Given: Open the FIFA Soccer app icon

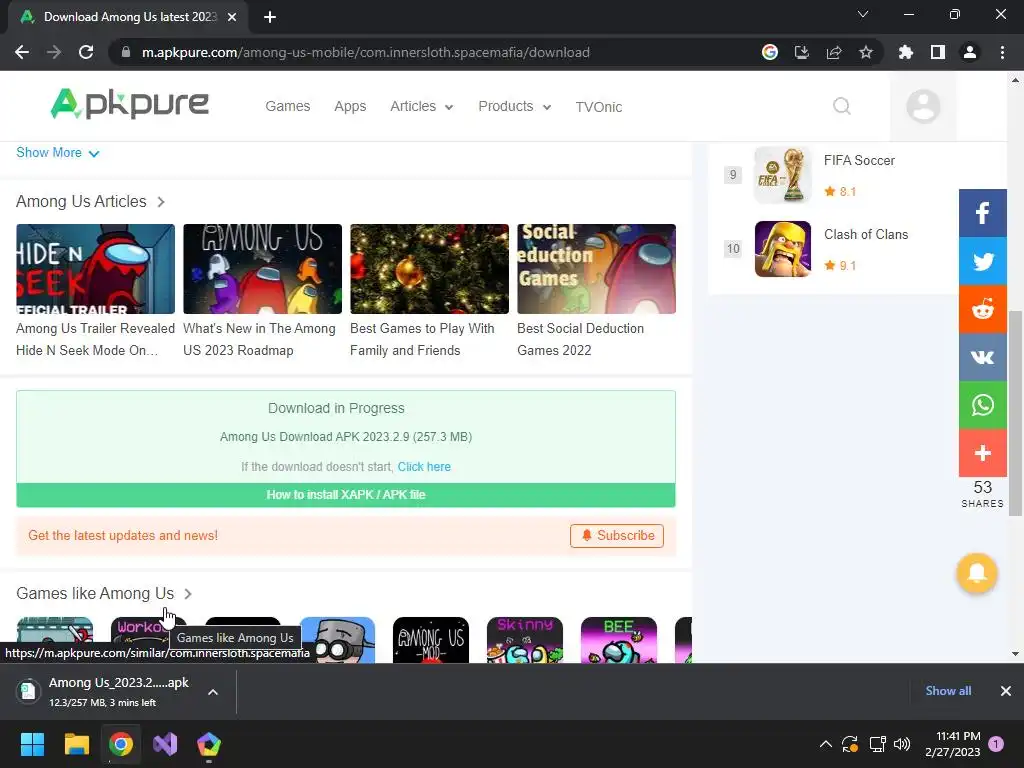Looking at the screenshot, I should click(782, 175).
